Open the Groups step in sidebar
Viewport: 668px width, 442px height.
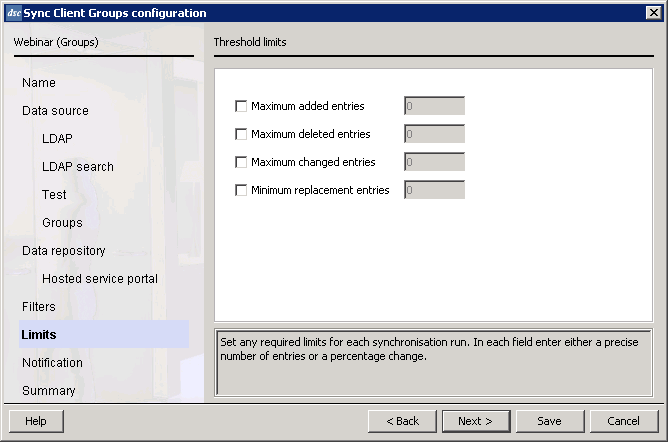tap(62, 223)
